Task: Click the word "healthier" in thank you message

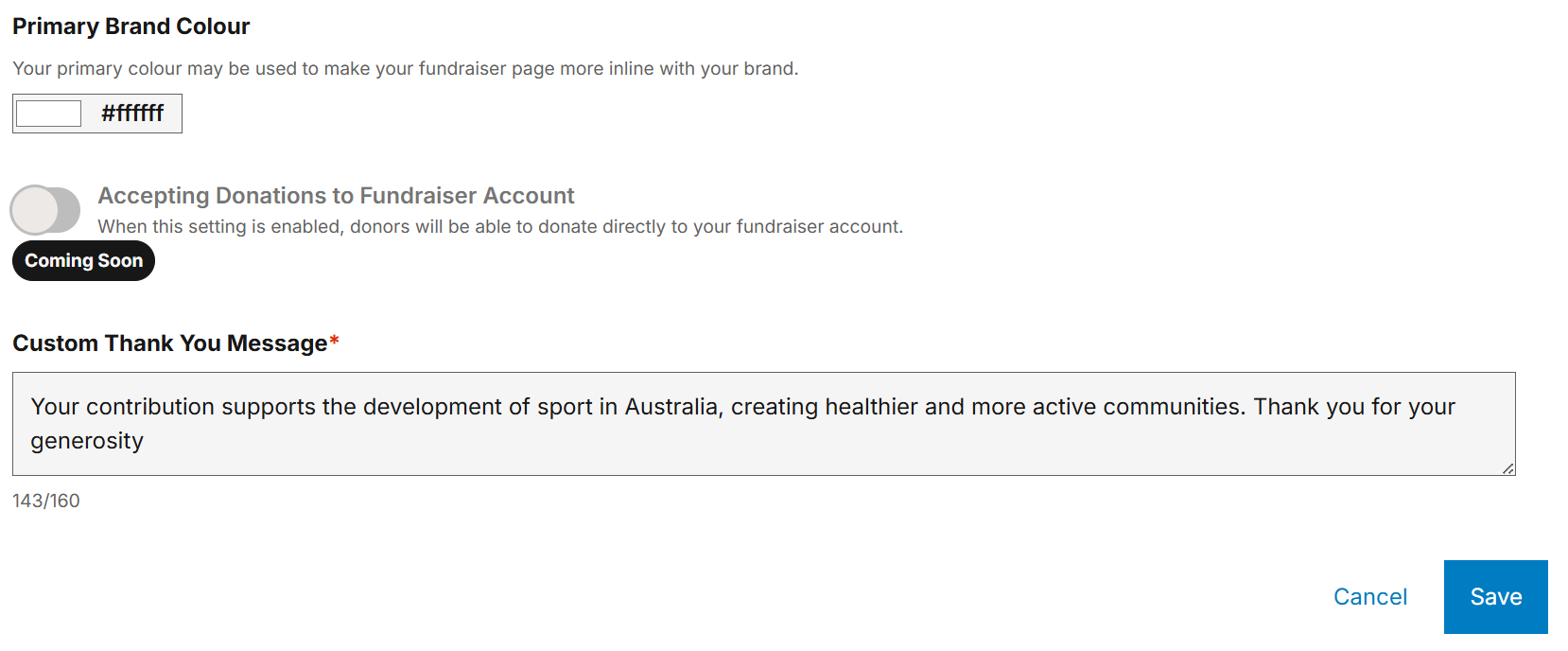Action: [871, 407]
